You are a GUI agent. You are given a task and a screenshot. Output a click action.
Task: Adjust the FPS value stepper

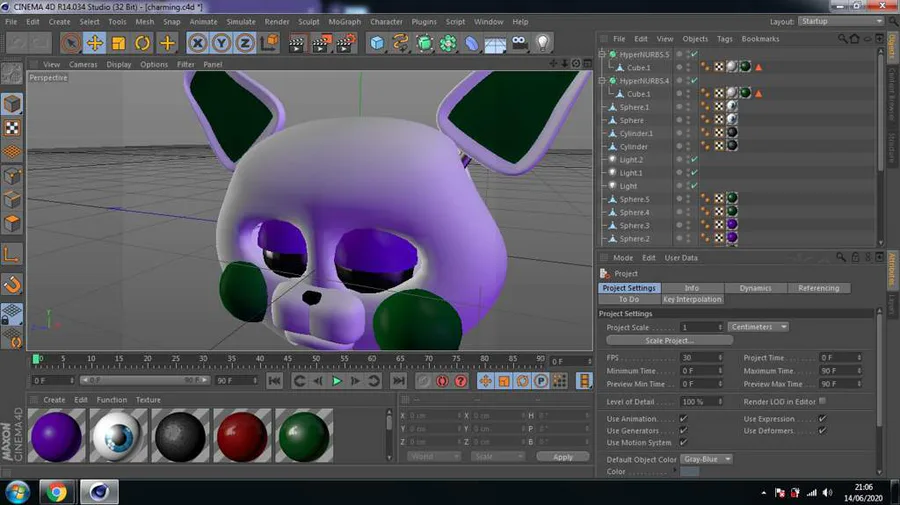pyautogui.click(x=720, y=357)
